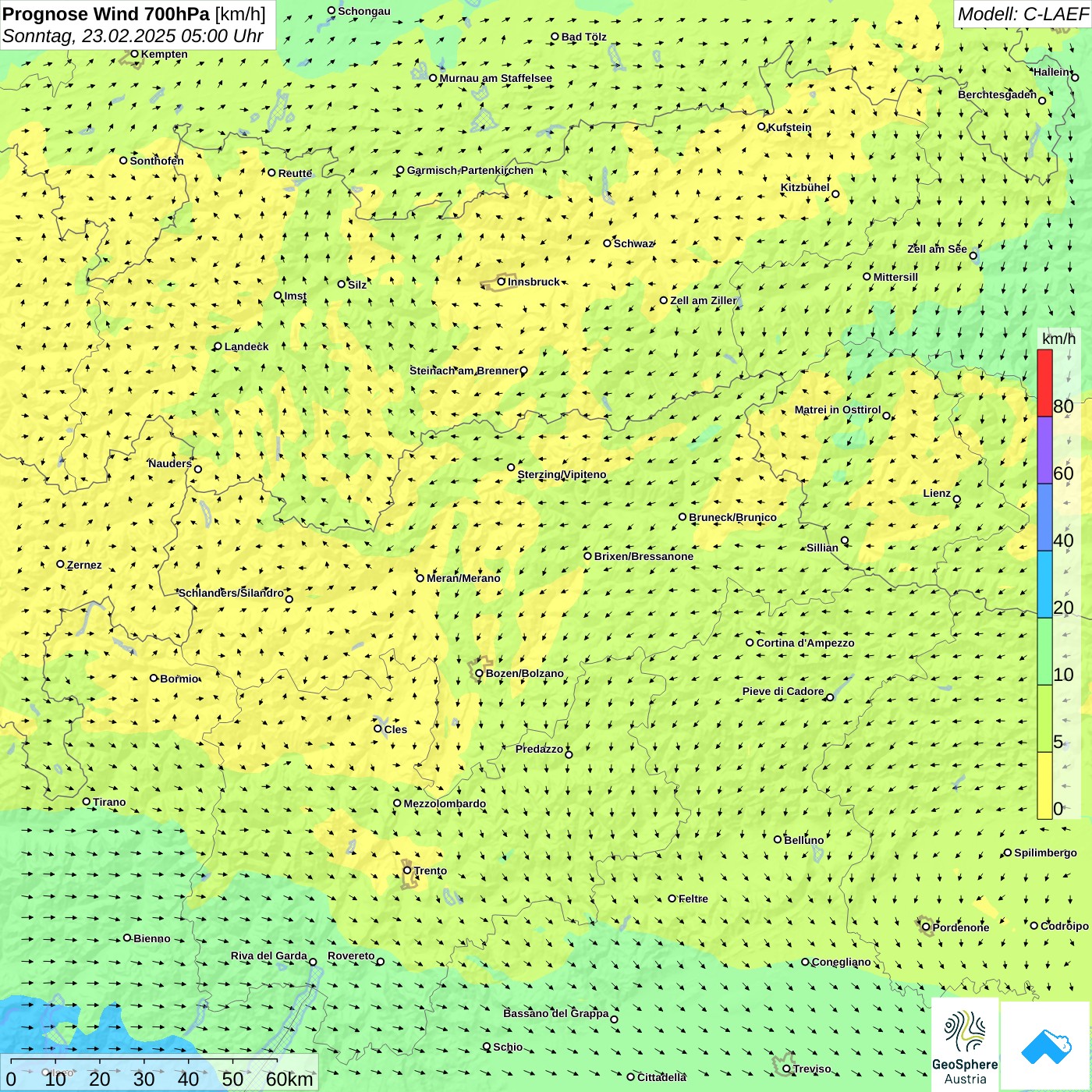The image size is (1092, 1092).
Task: Click the Zernez location marker
Action: pyautogui.click(x=60, y=564)
